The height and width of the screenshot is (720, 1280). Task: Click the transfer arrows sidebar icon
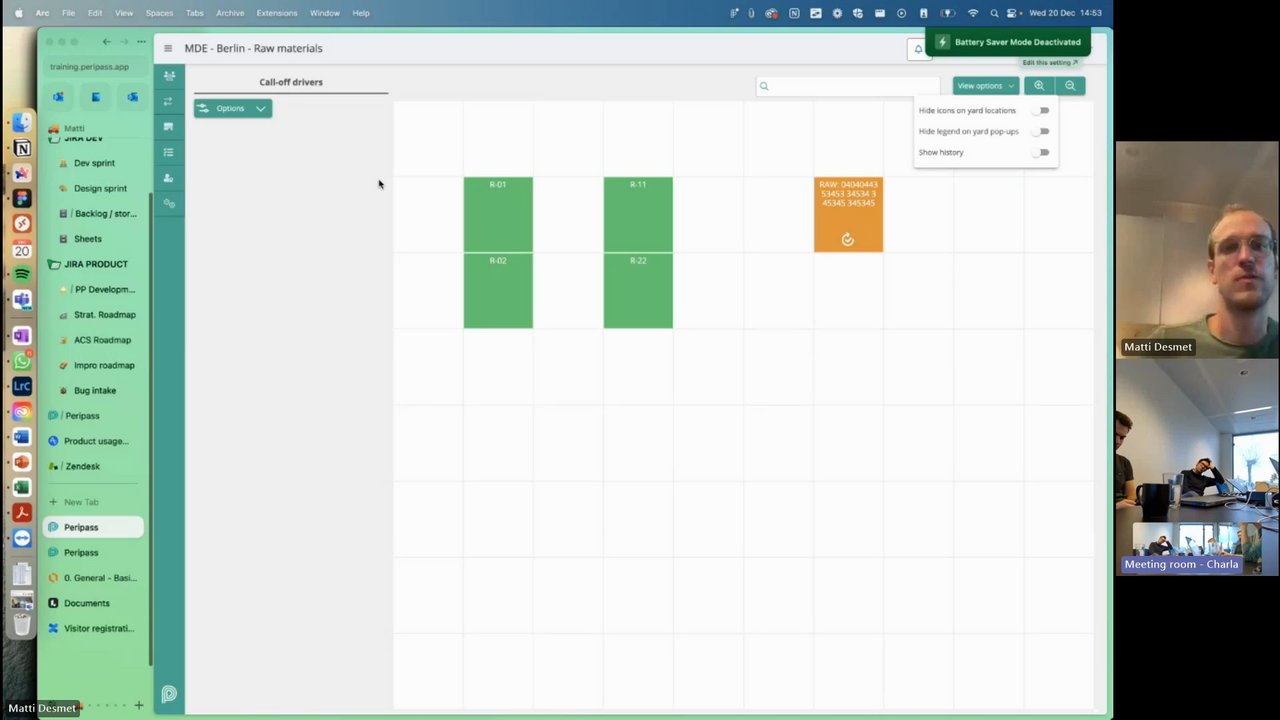168,101
